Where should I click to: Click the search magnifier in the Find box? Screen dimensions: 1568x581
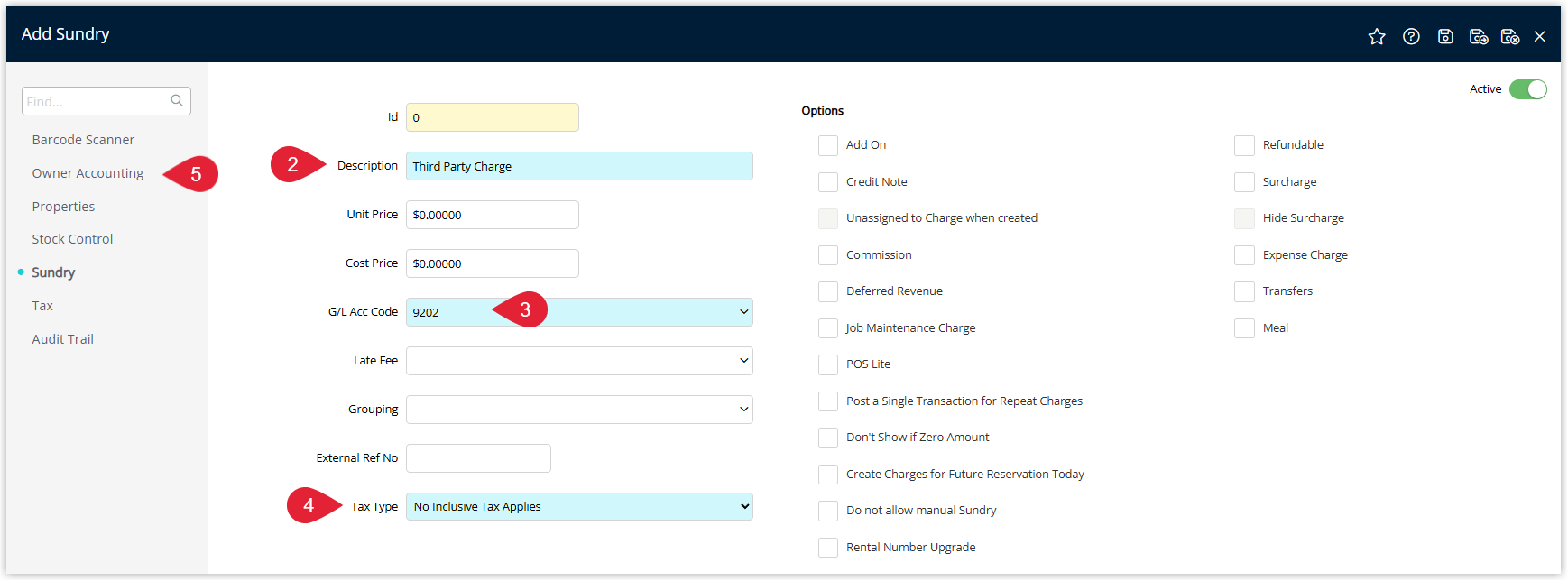tap(177, 100)
